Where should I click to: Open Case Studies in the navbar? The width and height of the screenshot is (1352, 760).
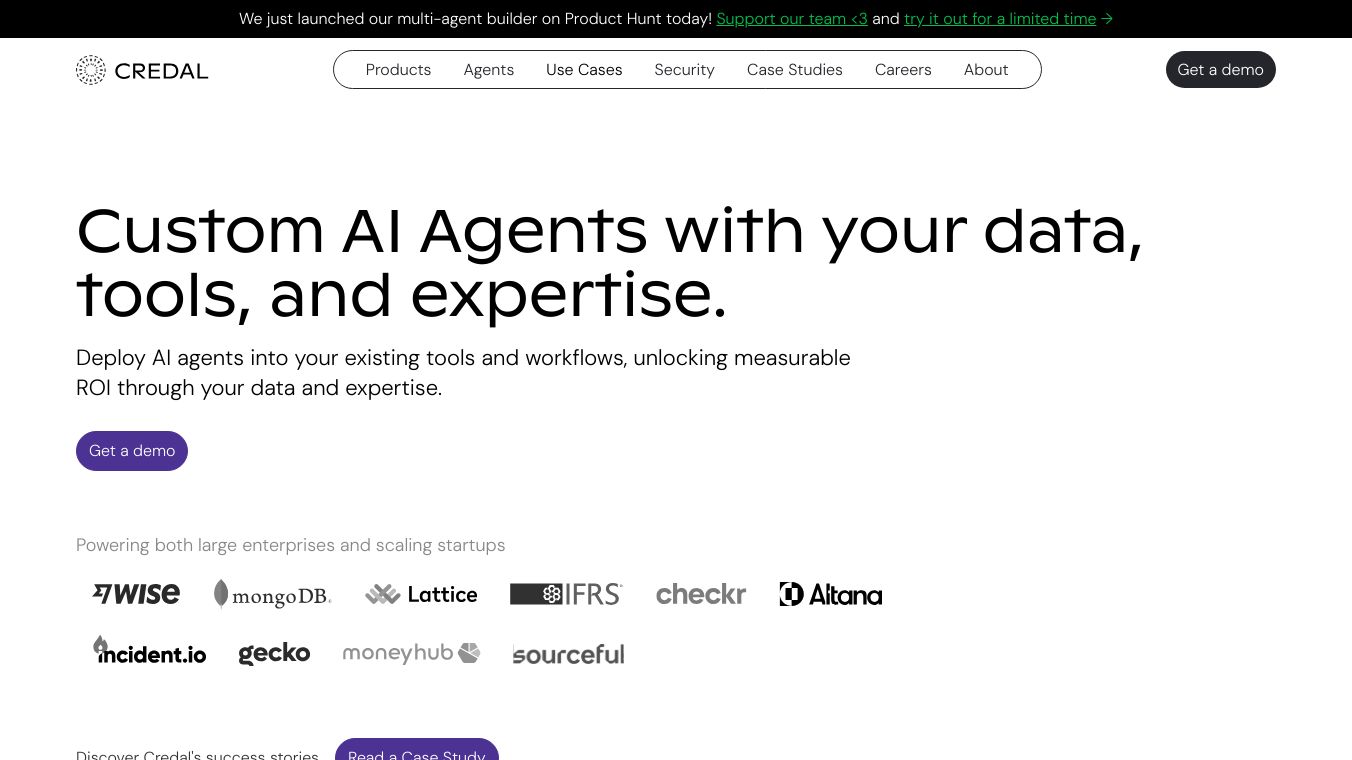coord(795,70)
